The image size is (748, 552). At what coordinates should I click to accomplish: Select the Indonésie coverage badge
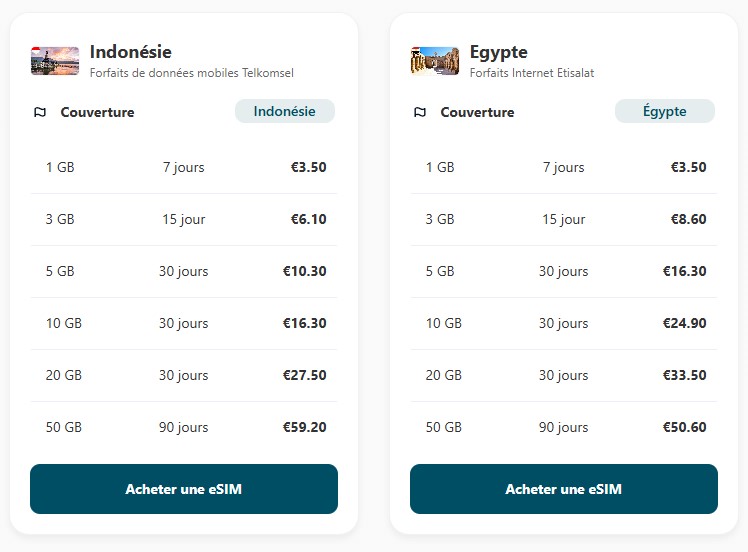pyautogui.click(x=284, y=111)
